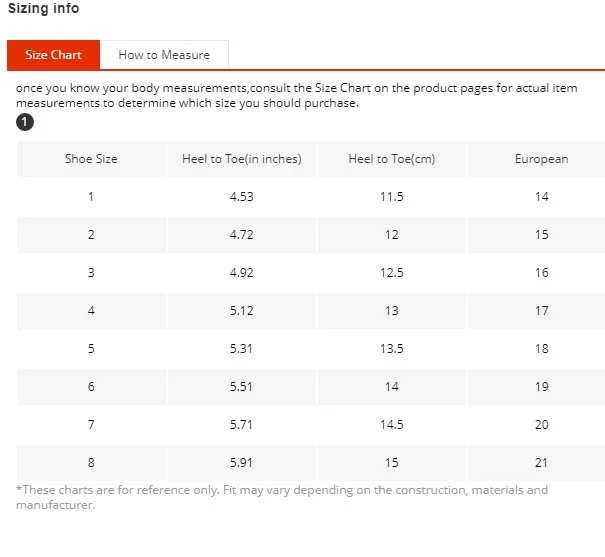605x557 pixels.
Task: Click European size 17 cell
Action: pos(541,311)
